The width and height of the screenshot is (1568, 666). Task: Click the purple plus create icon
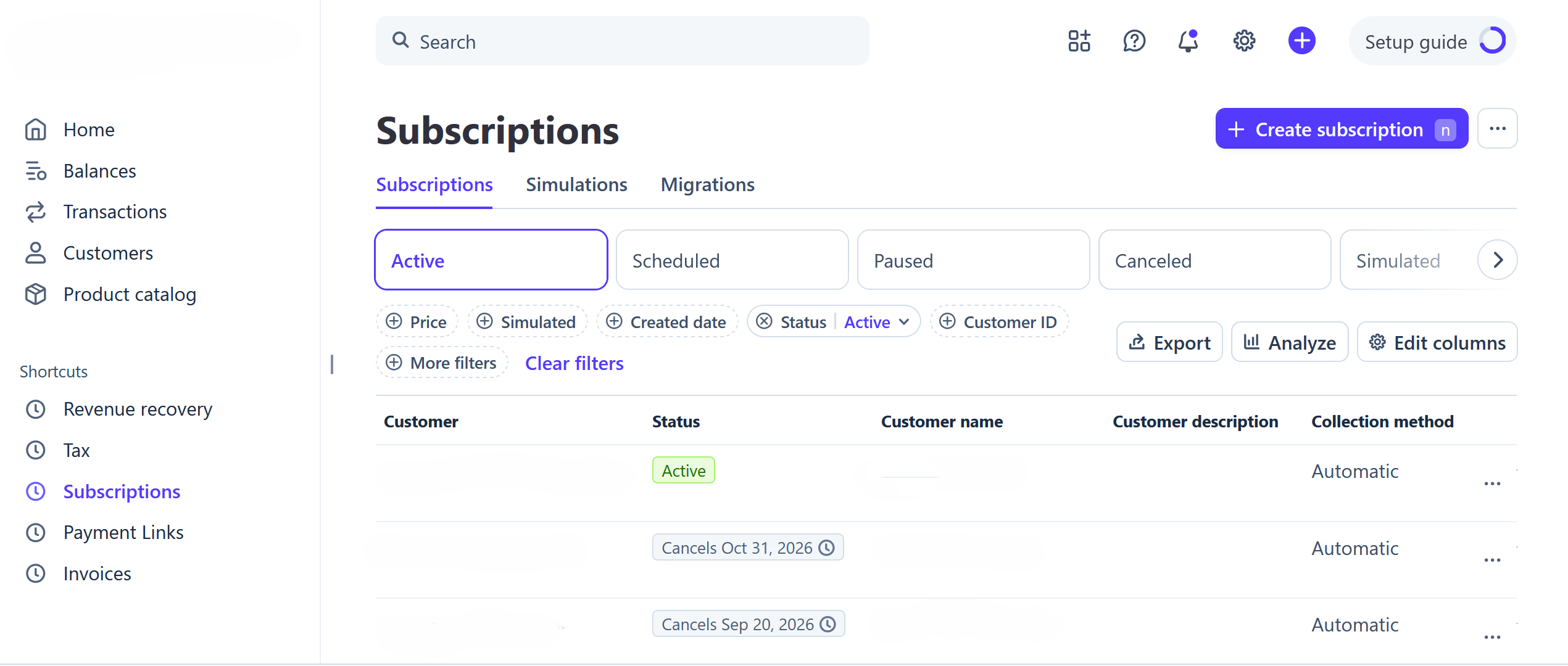pos(1302,41)
